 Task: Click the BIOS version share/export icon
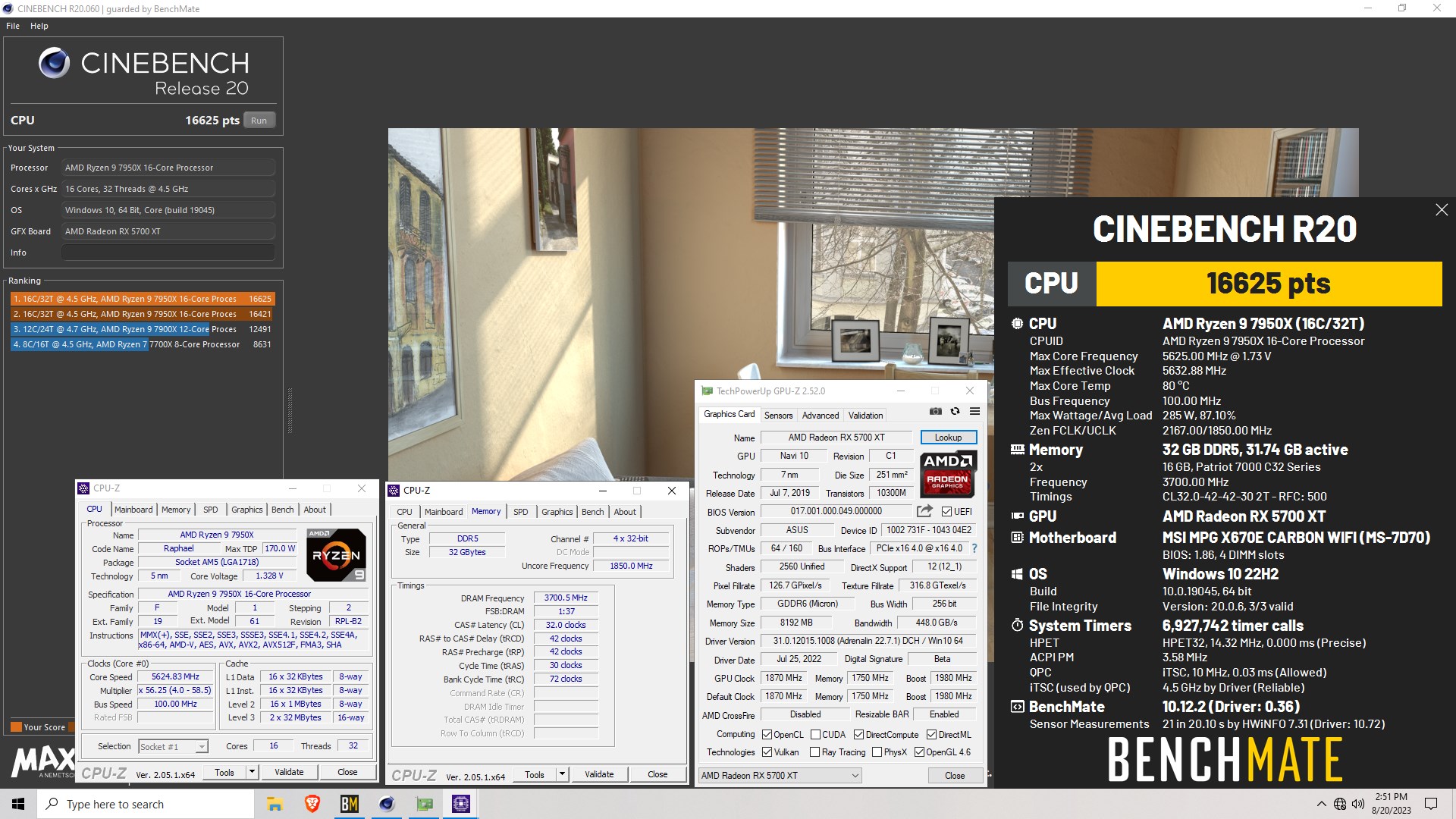tap(924, 511)
